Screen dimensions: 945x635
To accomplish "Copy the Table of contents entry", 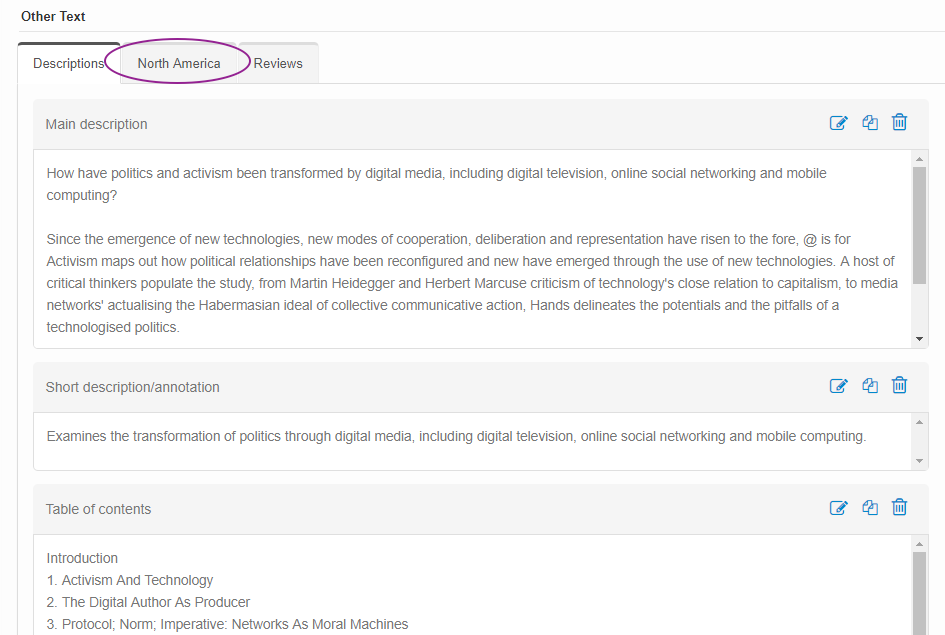I will [870, 508].
